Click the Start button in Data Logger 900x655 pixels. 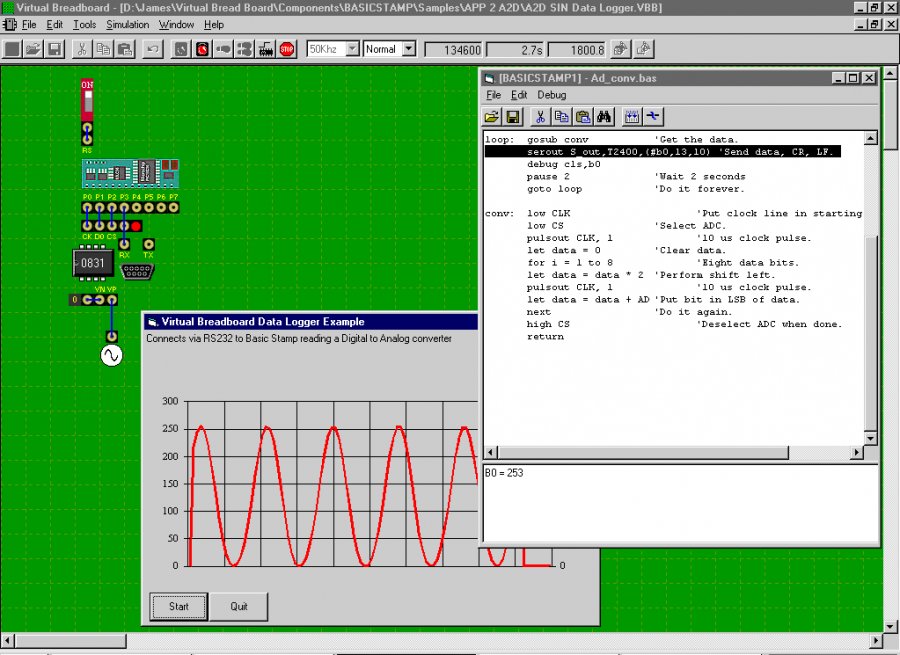pos(179,606)
